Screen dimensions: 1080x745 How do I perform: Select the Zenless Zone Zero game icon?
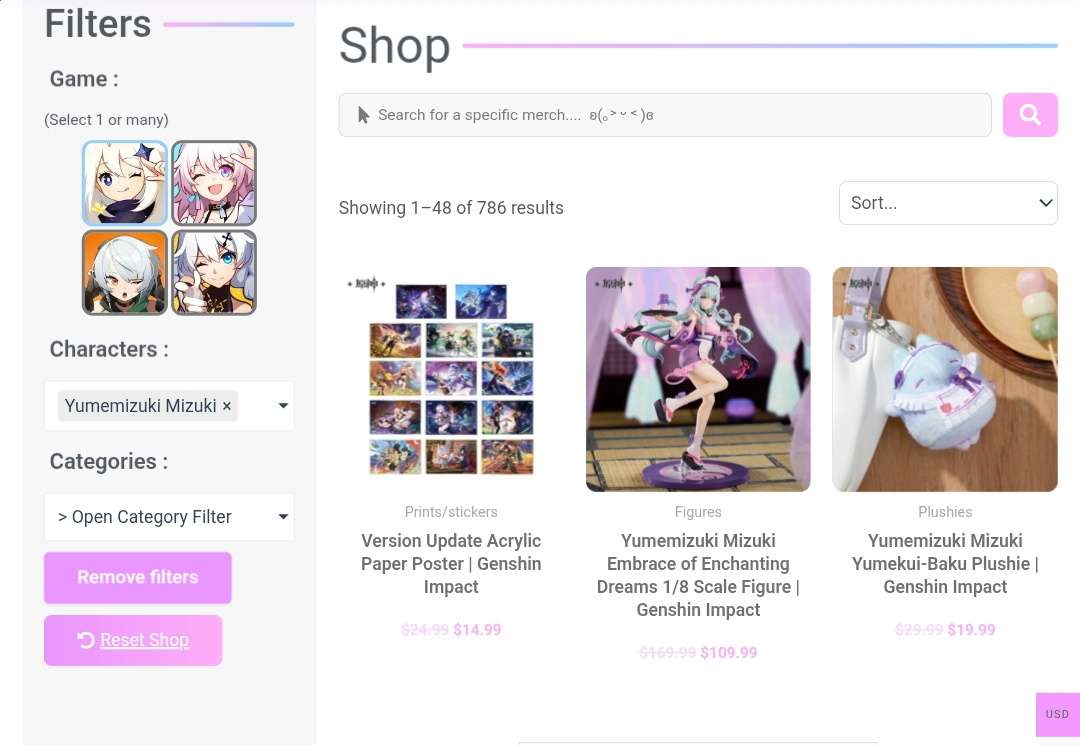(125, 273)
